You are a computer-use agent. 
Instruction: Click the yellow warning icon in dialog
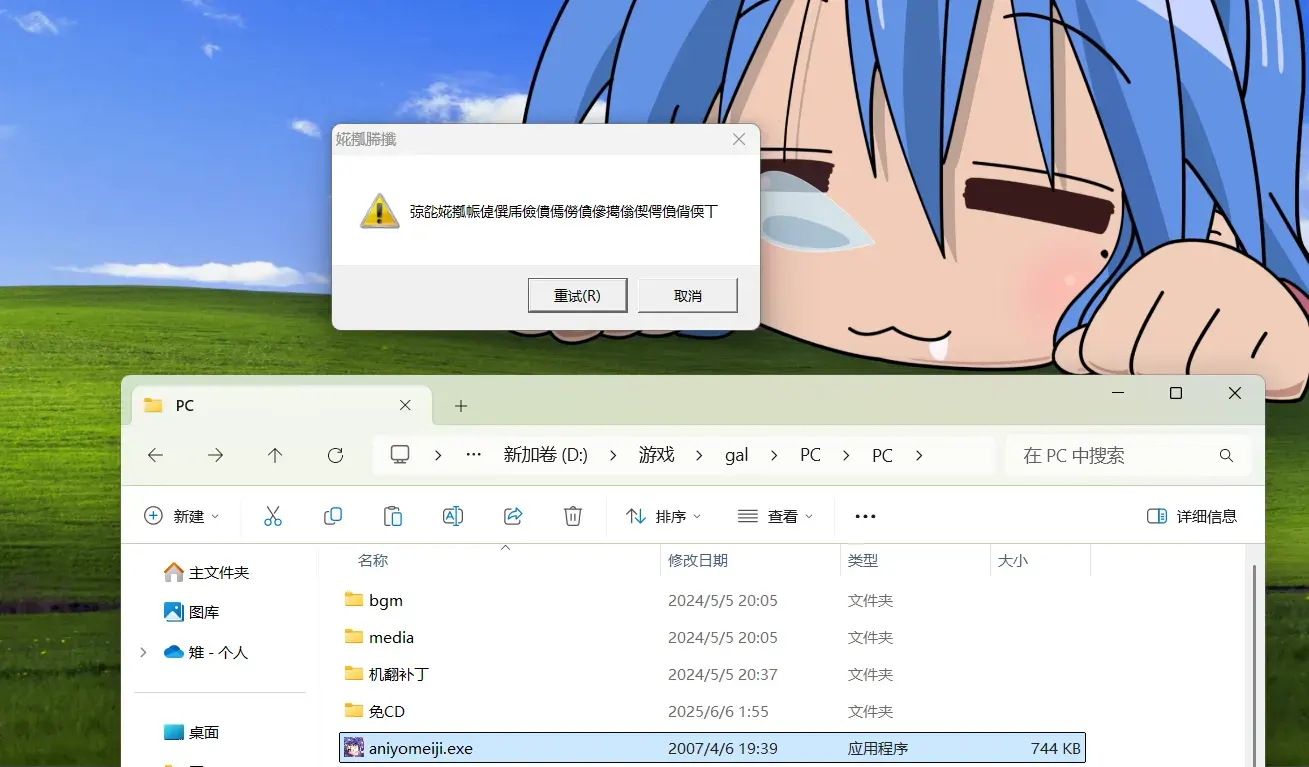click(380, 211)
